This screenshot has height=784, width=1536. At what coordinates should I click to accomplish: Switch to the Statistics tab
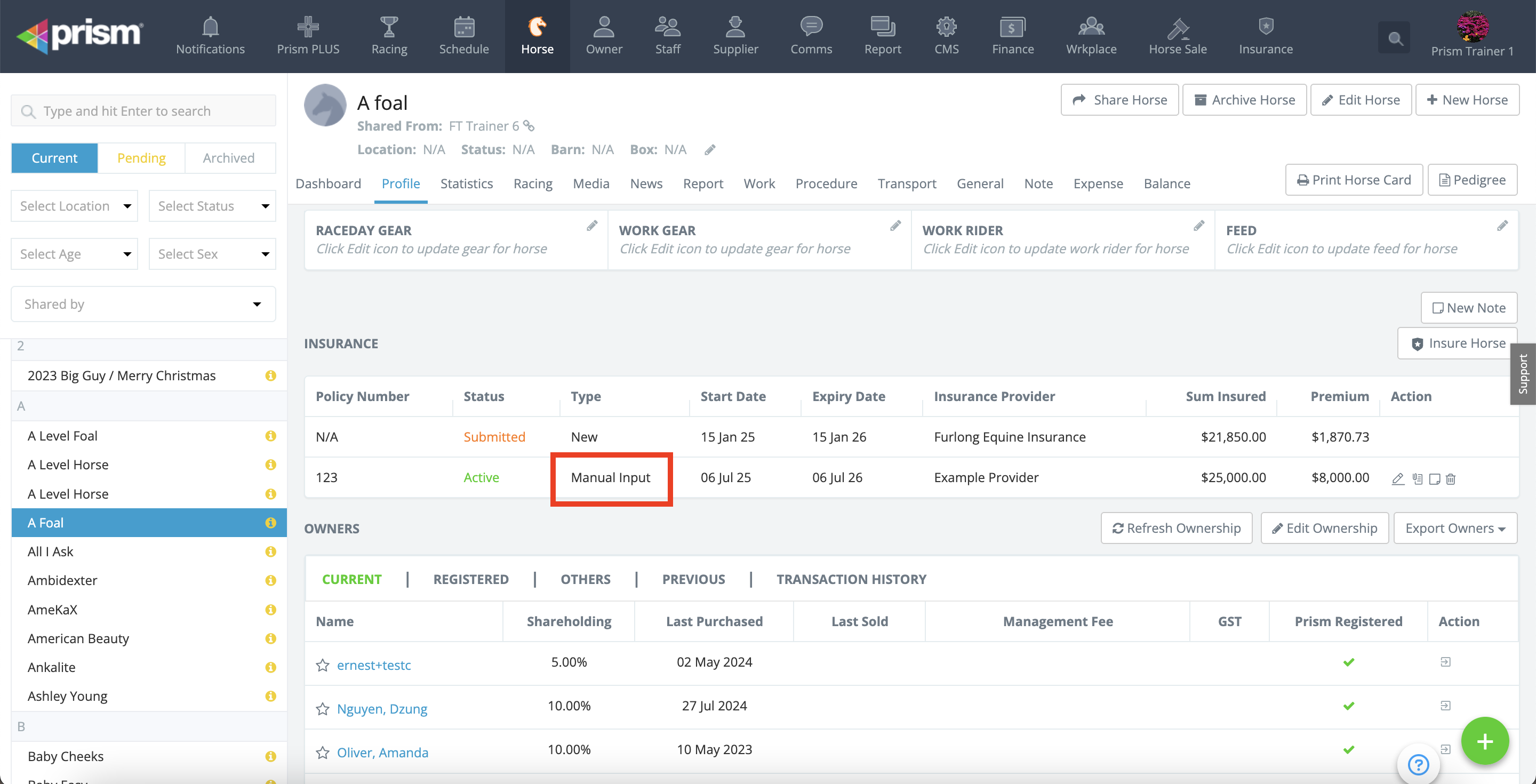(x=466, y=183)
